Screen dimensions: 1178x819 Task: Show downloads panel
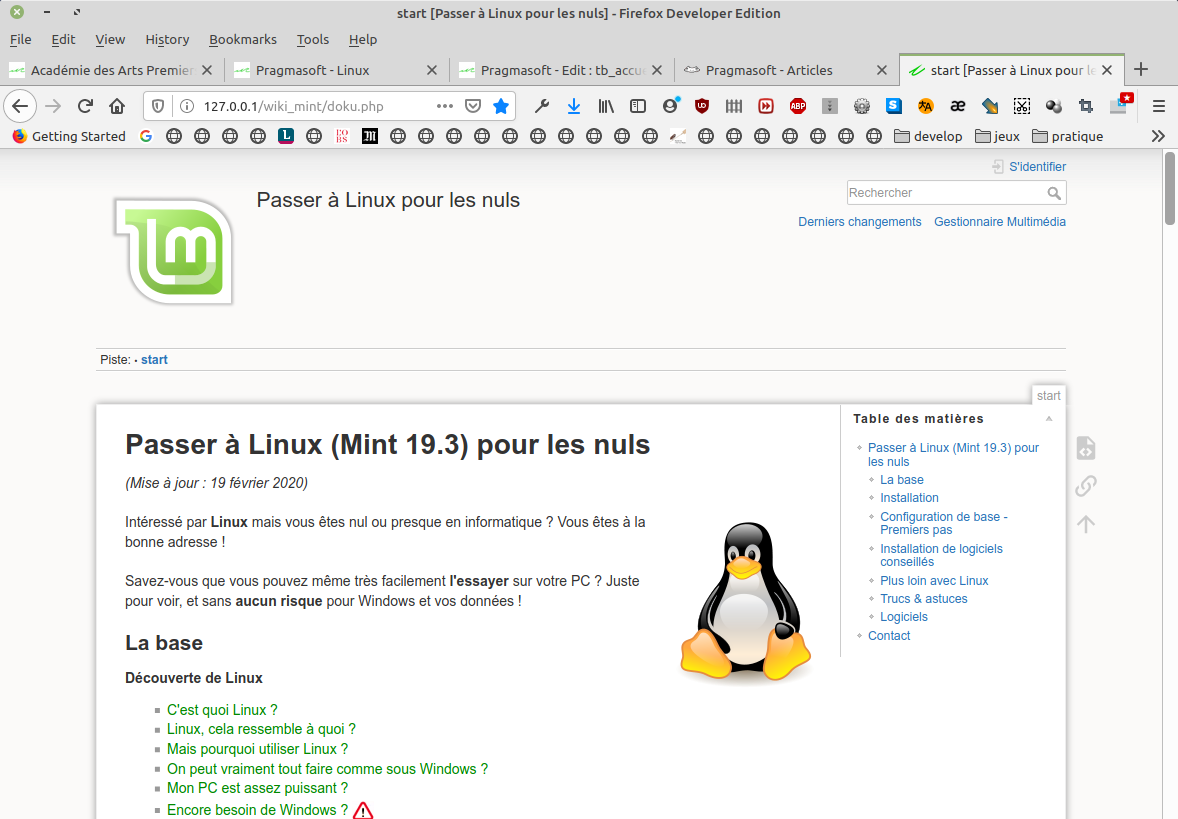click(573, 106)
